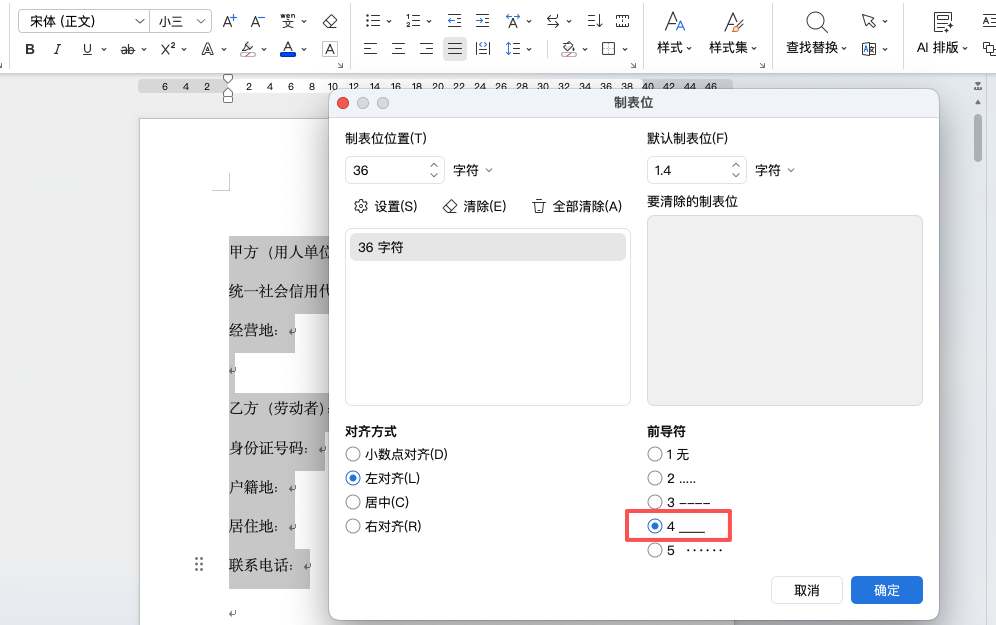This screenshot has height=625, width=996.
Task: Open the font name dropdown 宋体 (正文)
Action: [x=84, y=21]
